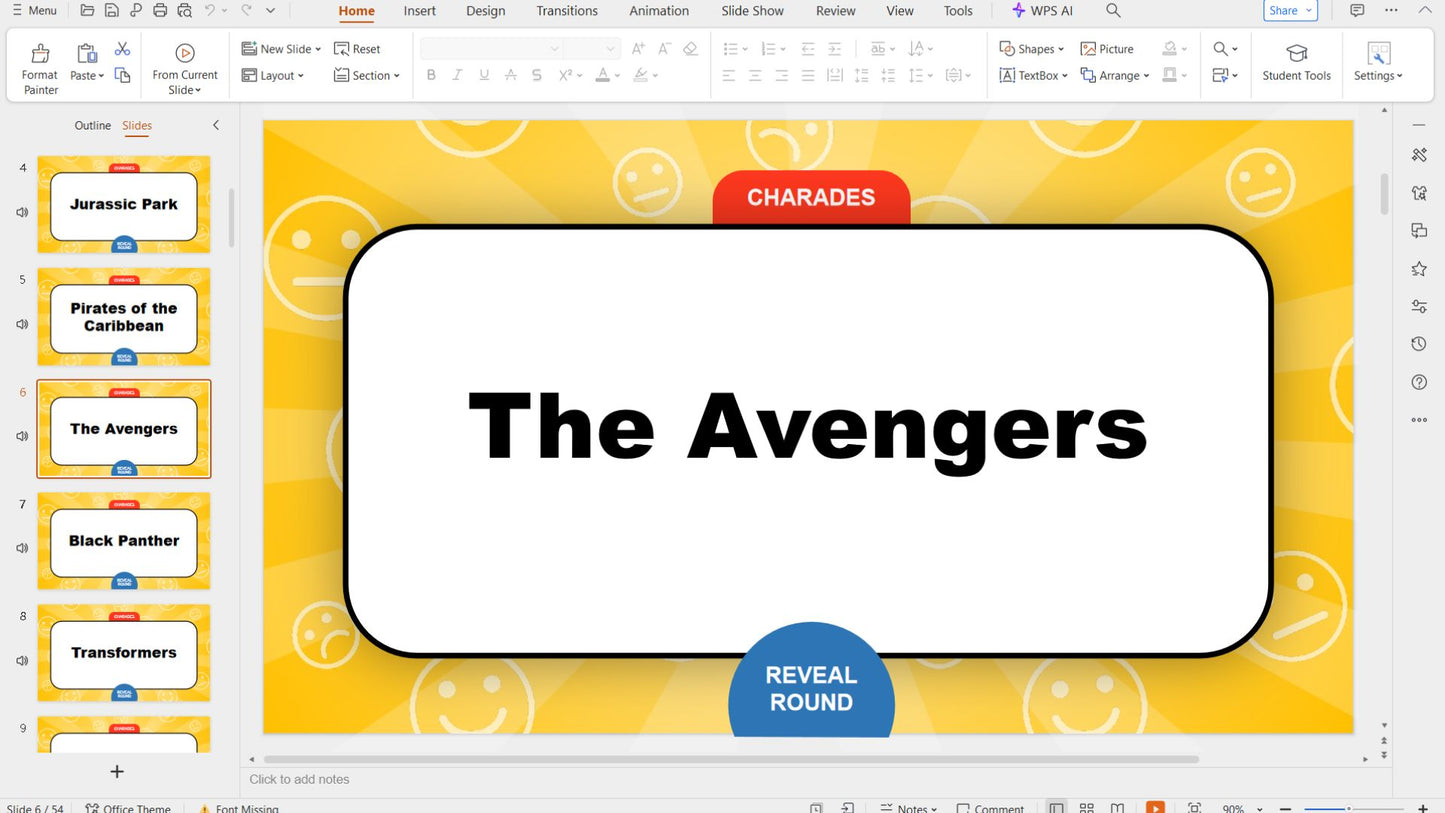Open the slide Design/Theme panel icon
This screenshot has height=813, width=1445.
tap(1419, 193)
